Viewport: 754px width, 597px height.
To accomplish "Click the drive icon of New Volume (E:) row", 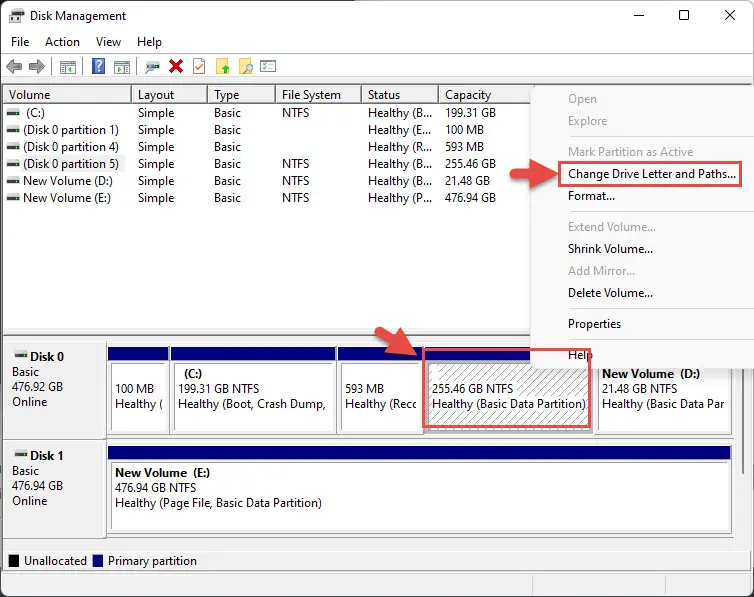I will 13,198.
